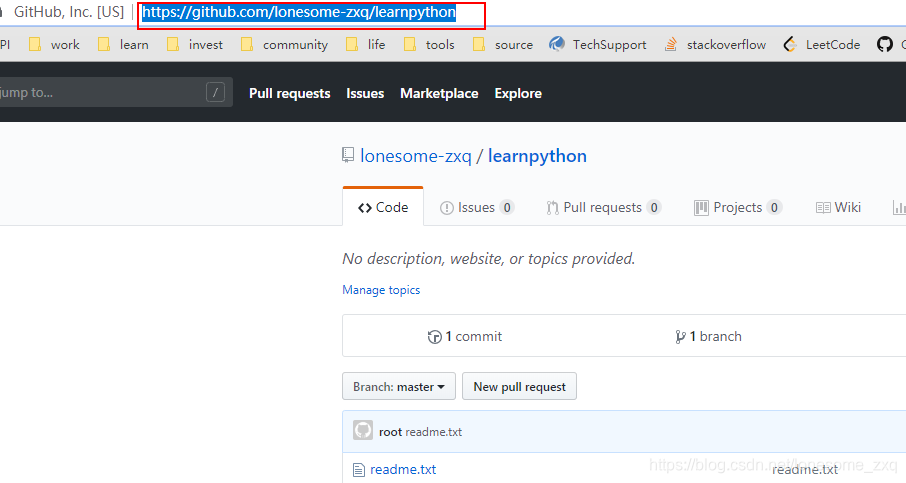Click the description text 'No description, website, or topics provided.'
Screen dimensions: 906x483
pyautogui.click(x=489, y=259)
